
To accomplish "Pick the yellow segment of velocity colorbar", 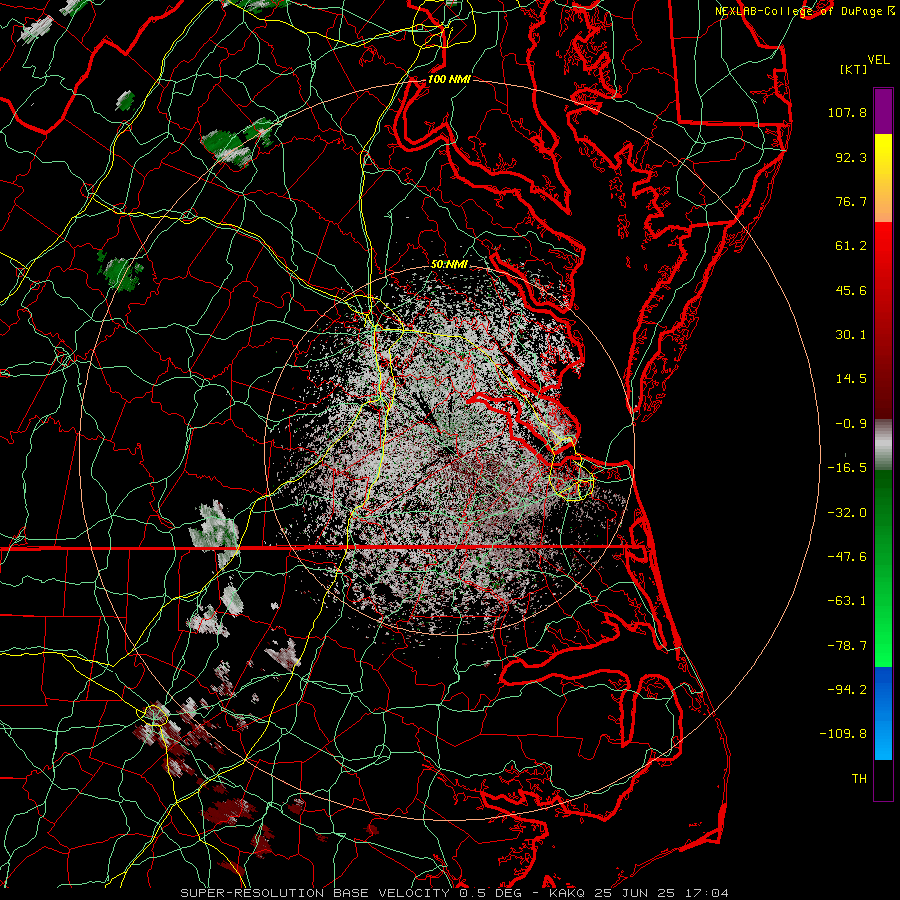I will (883, 178).
